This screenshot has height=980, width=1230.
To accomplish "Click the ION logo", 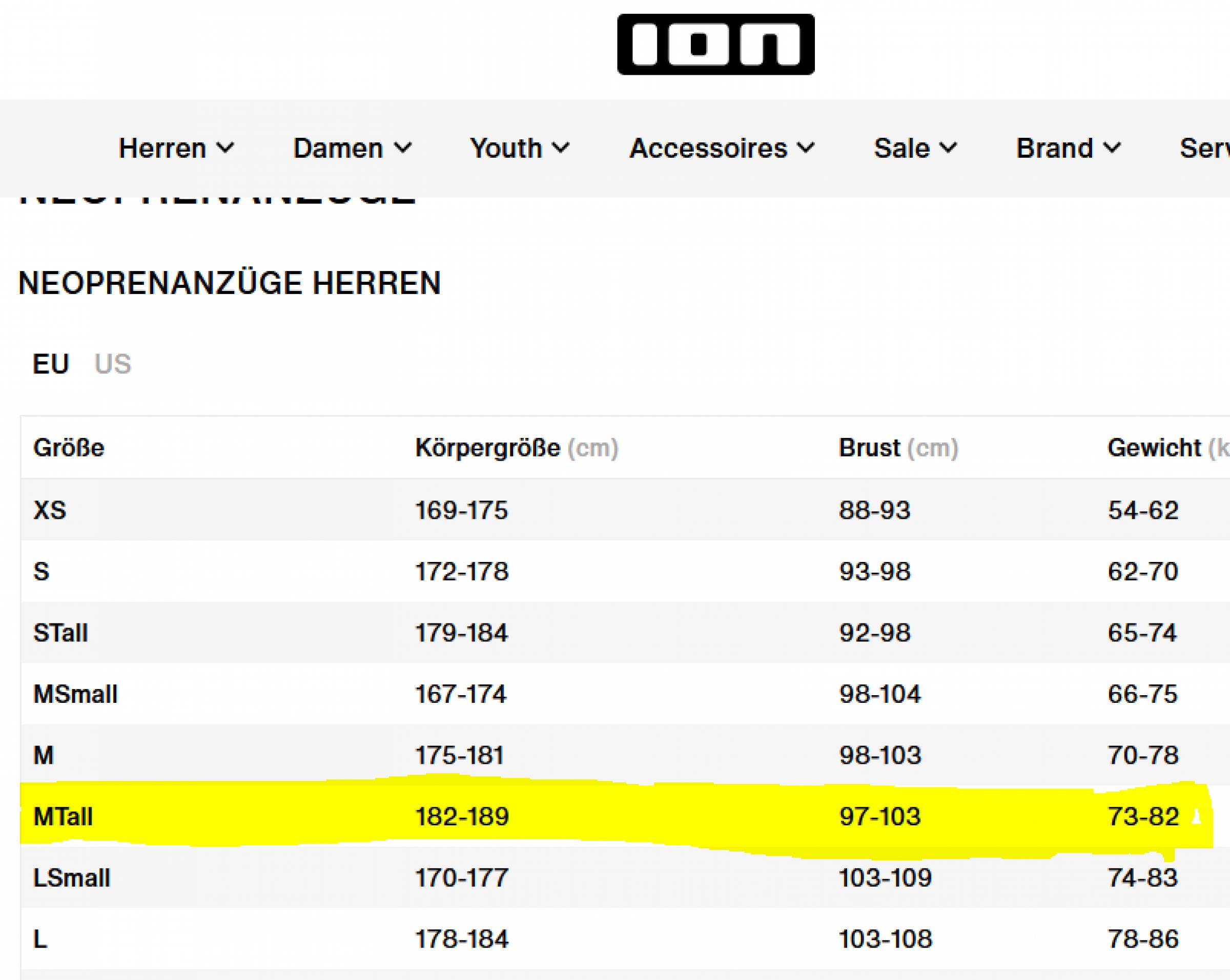I will (x=715, y=45).
